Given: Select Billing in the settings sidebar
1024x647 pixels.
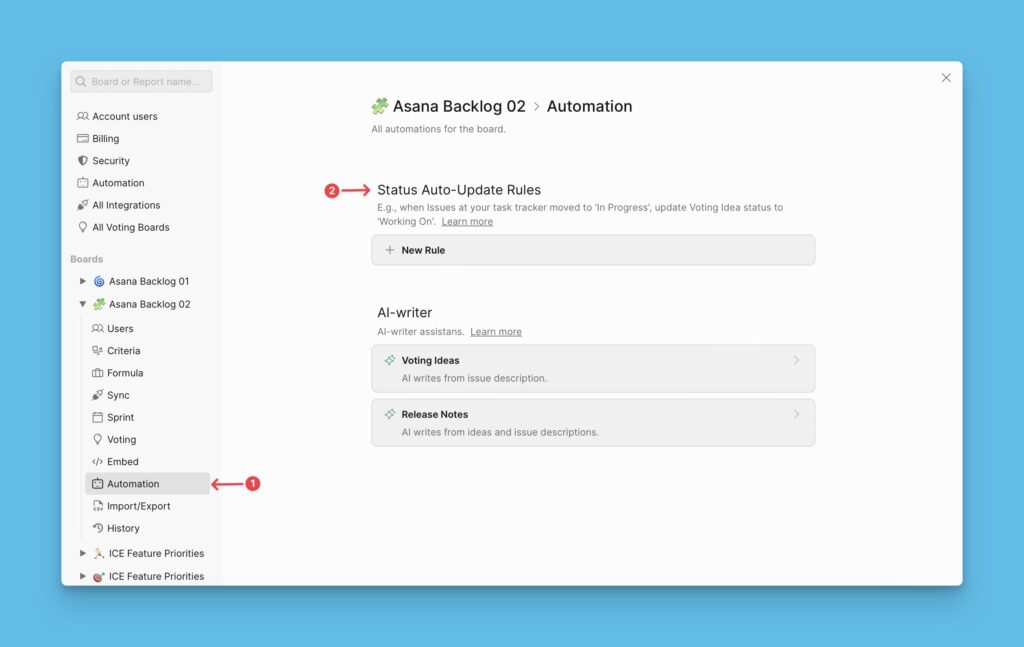Looking at the screenshot, I should pyautogui.click(x=107, y=138).
